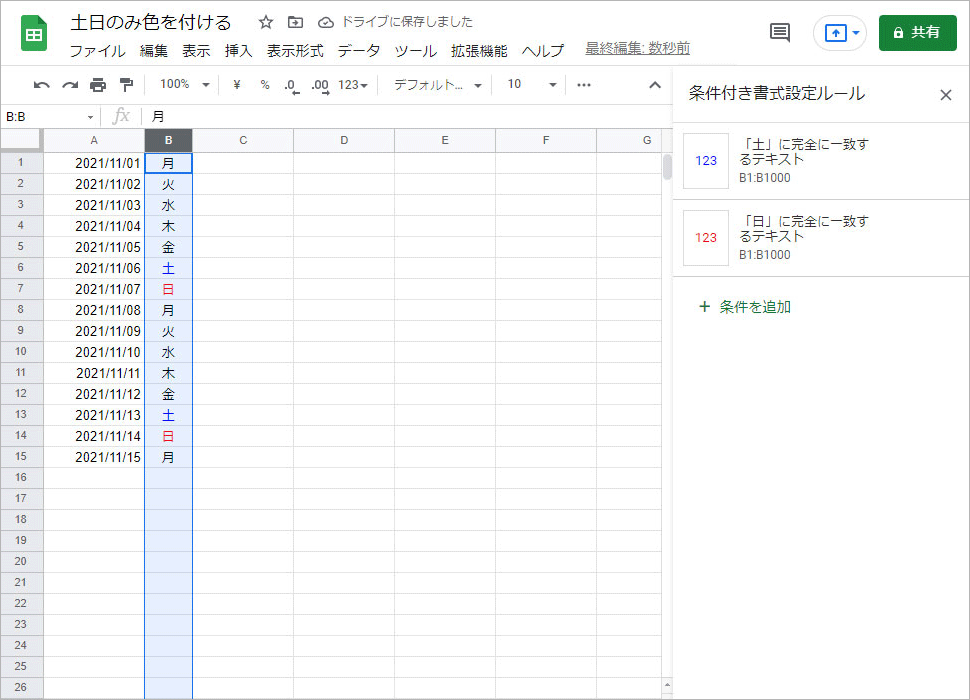This screenshot has width=970, height=700.
Task: Click the blue 123 format preview
Action: pyautogui.click(x=706, y=161)
